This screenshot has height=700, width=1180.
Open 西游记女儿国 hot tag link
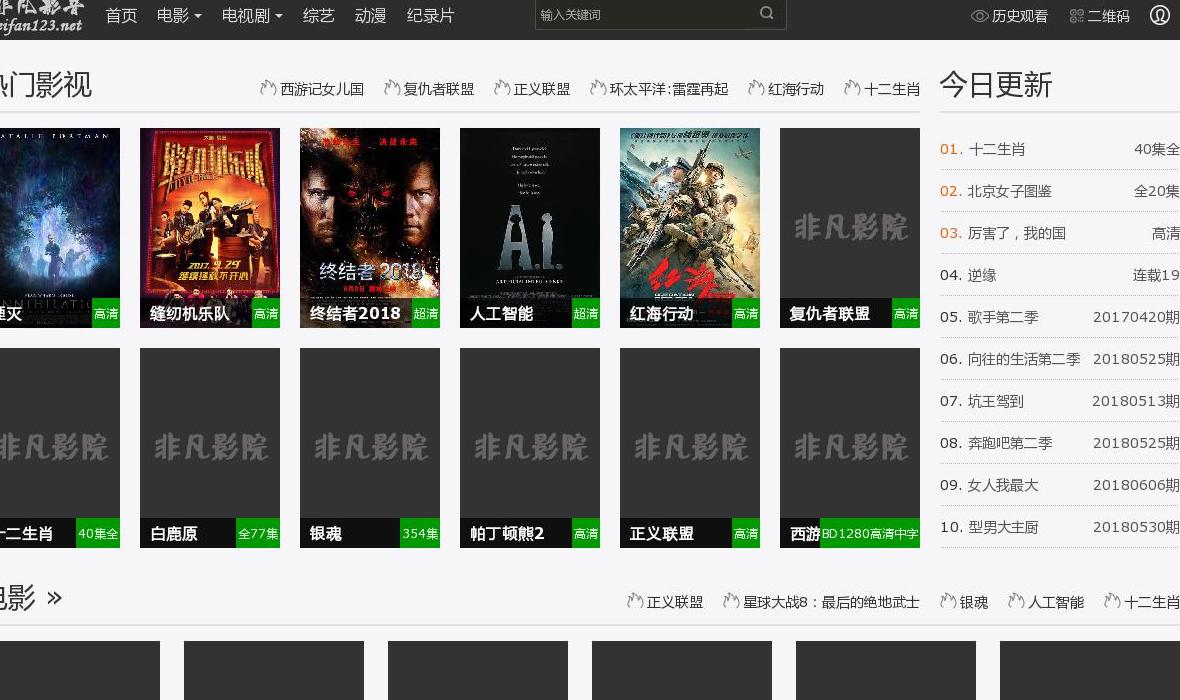click(x=322, y=89)
